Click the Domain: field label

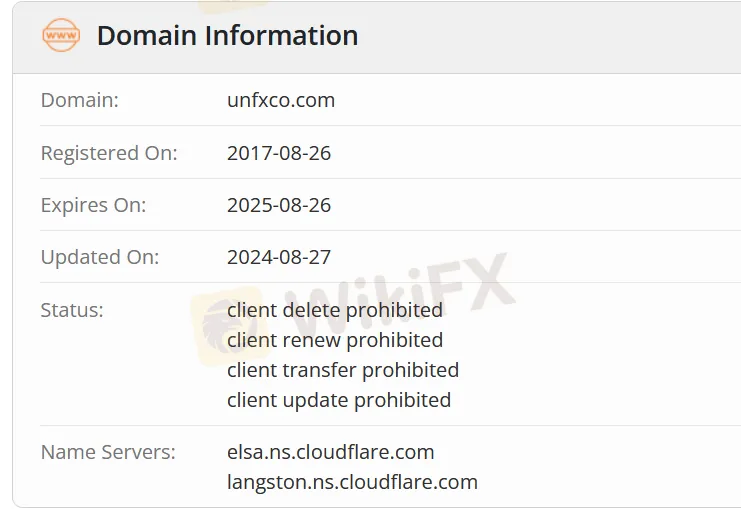pos(79,100)
